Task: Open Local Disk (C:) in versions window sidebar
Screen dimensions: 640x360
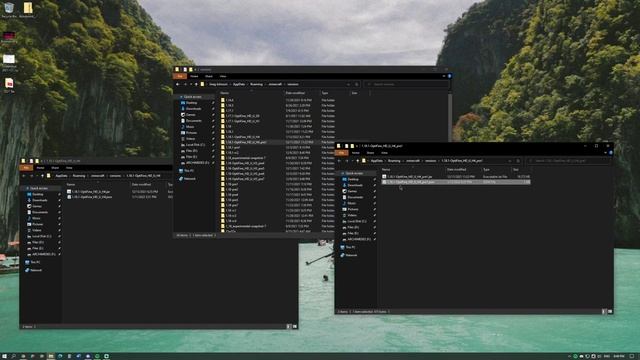Action: (x=195, y=145)
